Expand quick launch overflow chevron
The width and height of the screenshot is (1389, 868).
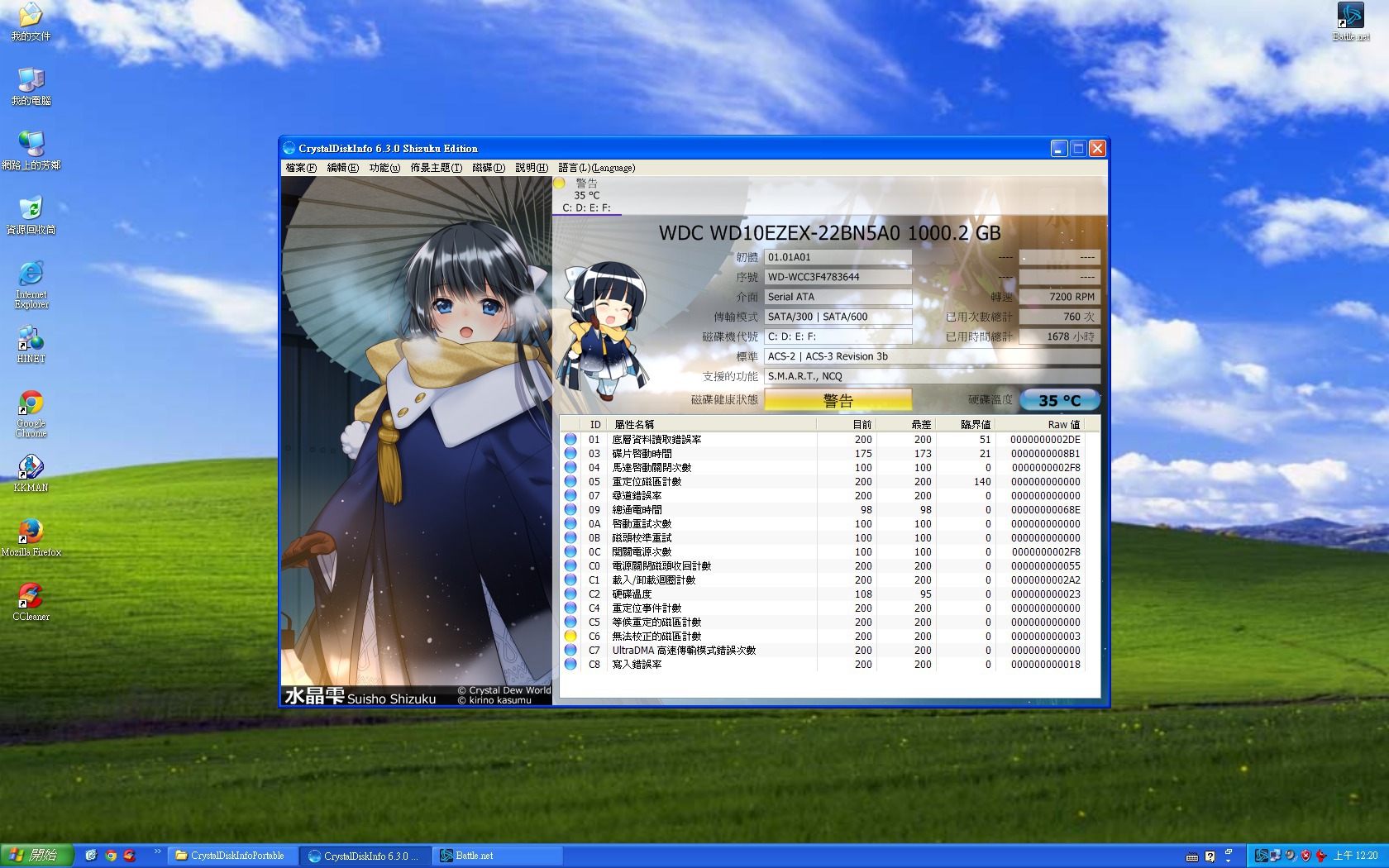[x=157, y=852]
